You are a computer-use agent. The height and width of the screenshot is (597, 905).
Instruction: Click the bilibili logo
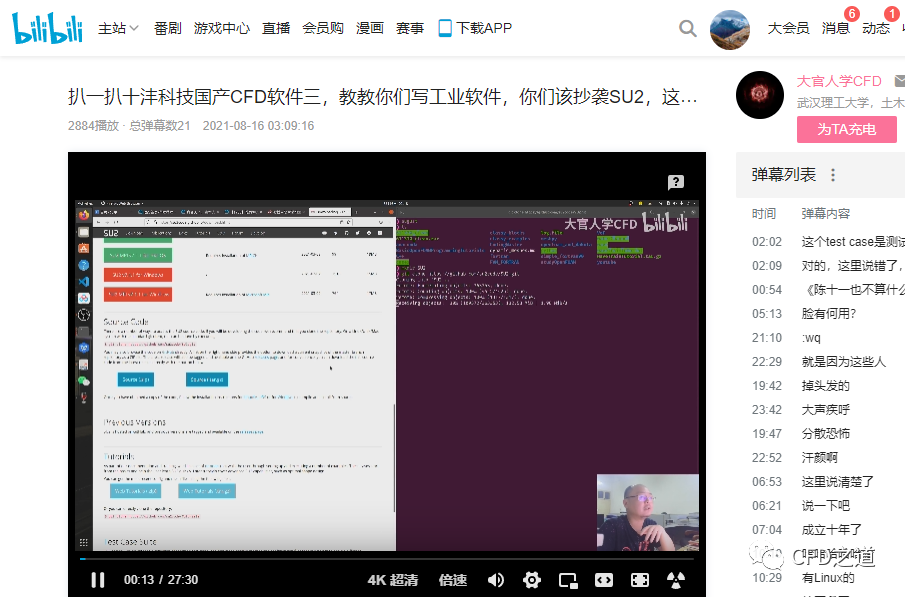(47, 28)
